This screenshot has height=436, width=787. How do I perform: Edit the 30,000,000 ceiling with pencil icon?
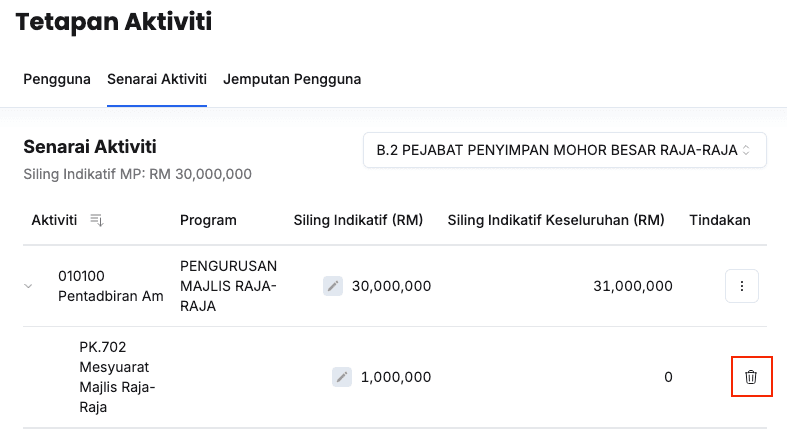pyautogui.click(x=333, y=286)
